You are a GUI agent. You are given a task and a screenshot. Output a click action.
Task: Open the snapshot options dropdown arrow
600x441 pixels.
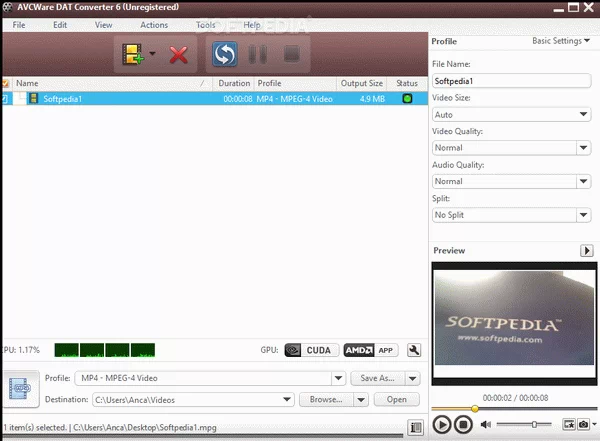594,424
